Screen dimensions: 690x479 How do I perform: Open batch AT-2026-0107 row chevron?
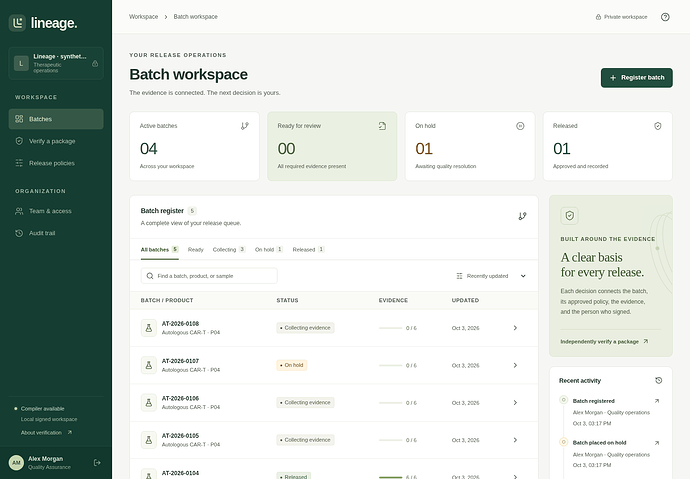515,366
